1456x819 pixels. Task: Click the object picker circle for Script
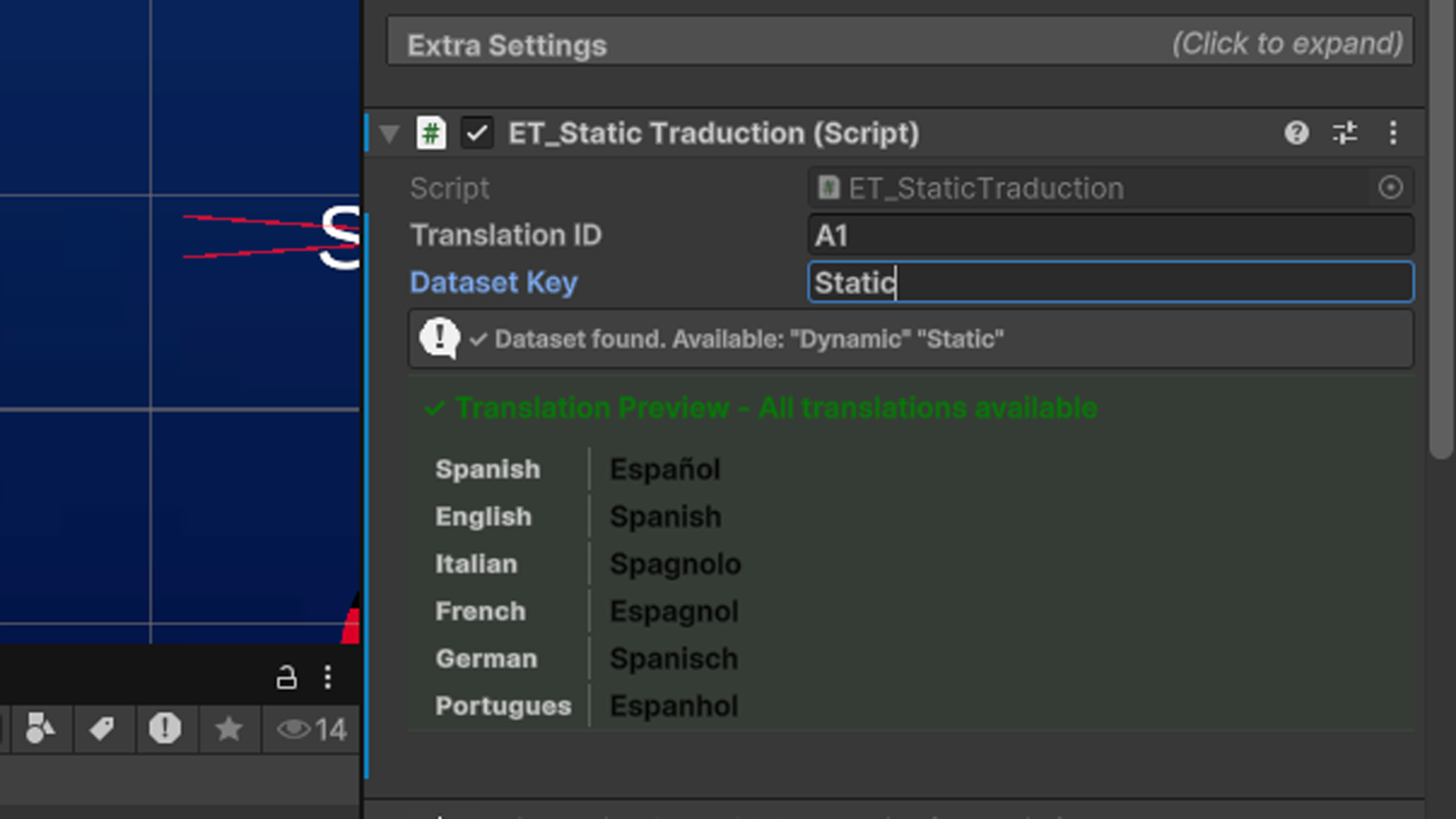pos(1390,187)
